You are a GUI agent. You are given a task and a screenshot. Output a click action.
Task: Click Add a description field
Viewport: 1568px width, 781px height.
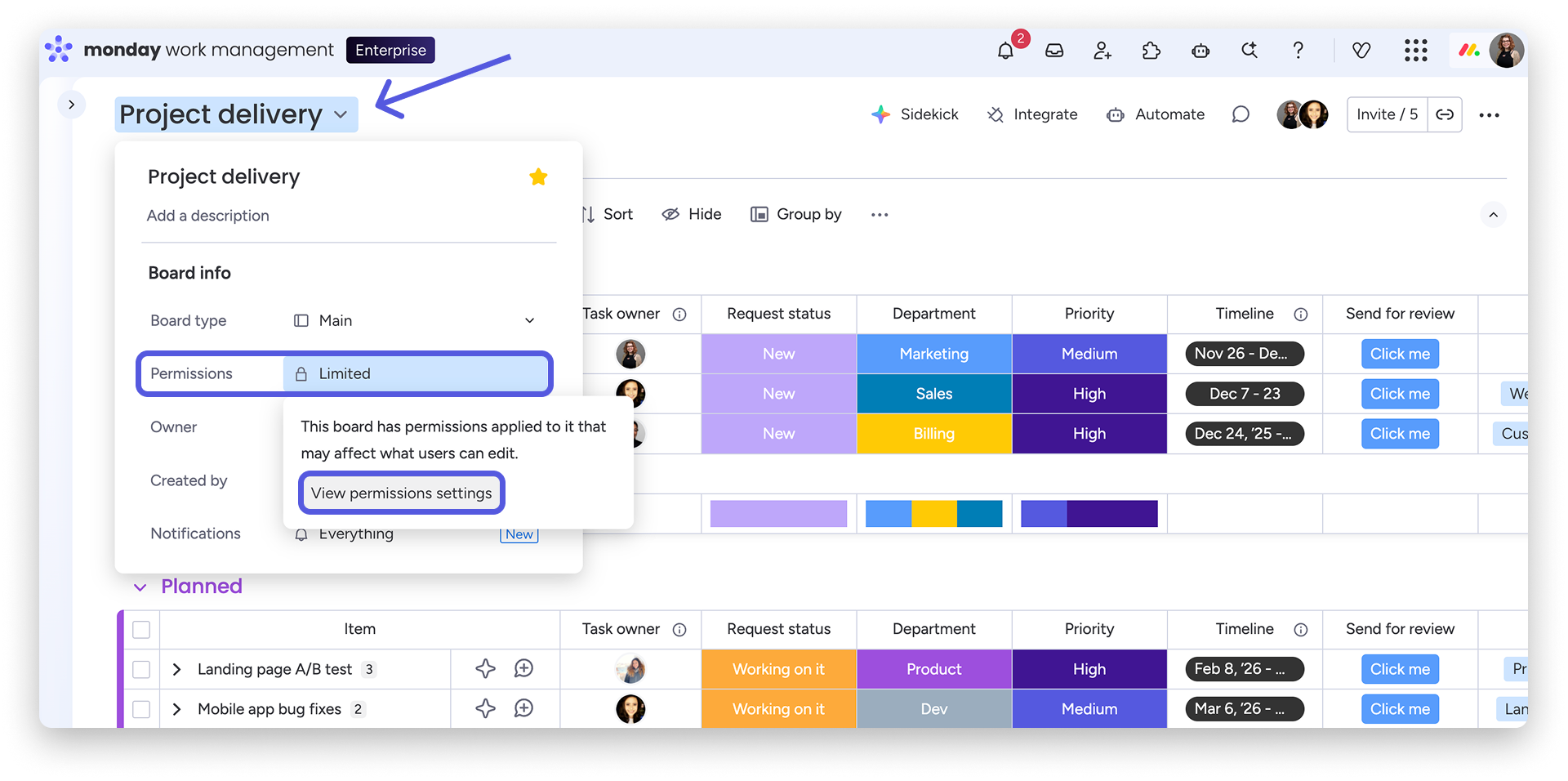tap(208, 216)
